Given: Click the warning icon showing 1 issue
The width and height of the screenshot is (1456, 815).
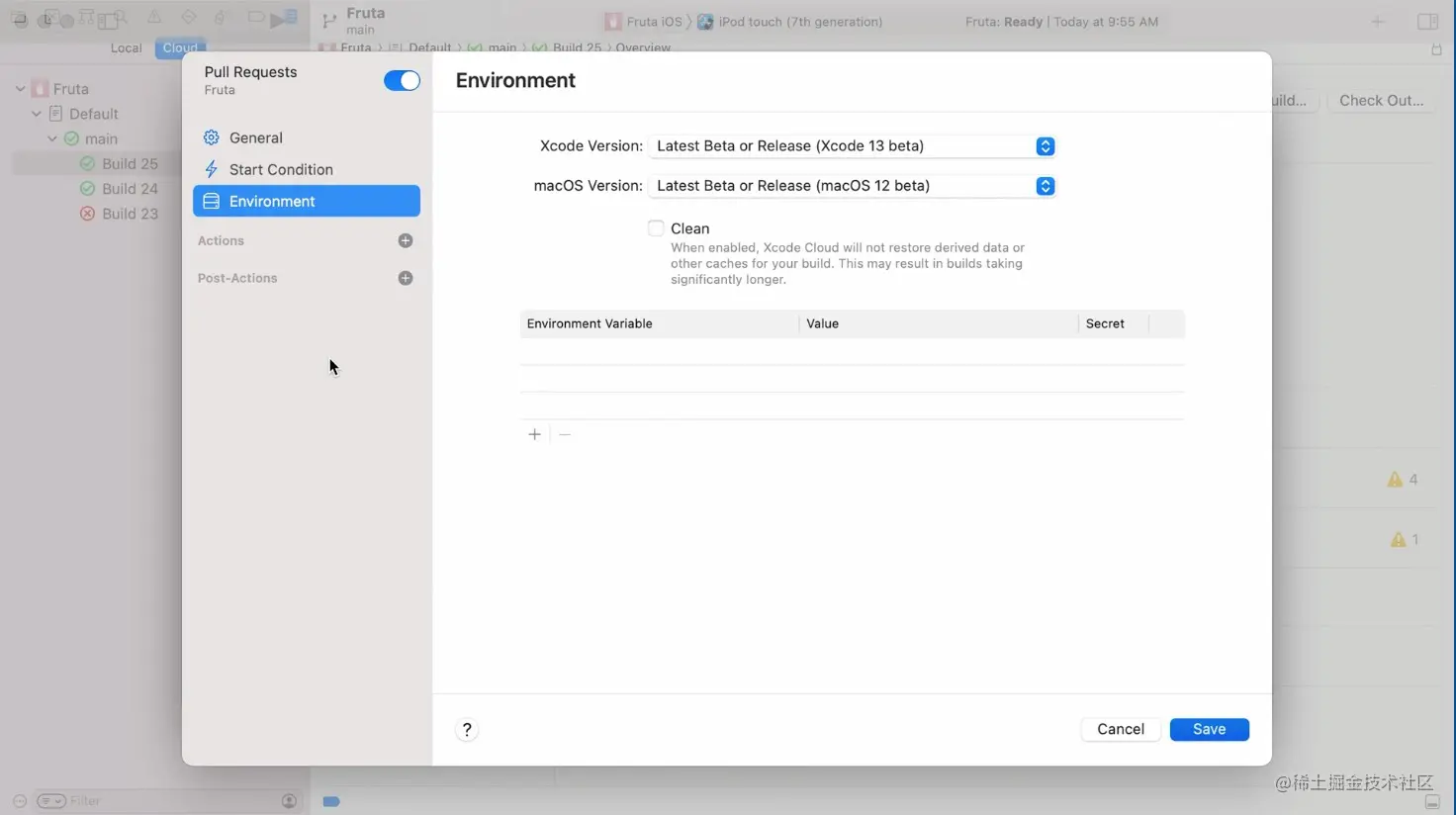Looking at the screenshot, I should 1398,540.
